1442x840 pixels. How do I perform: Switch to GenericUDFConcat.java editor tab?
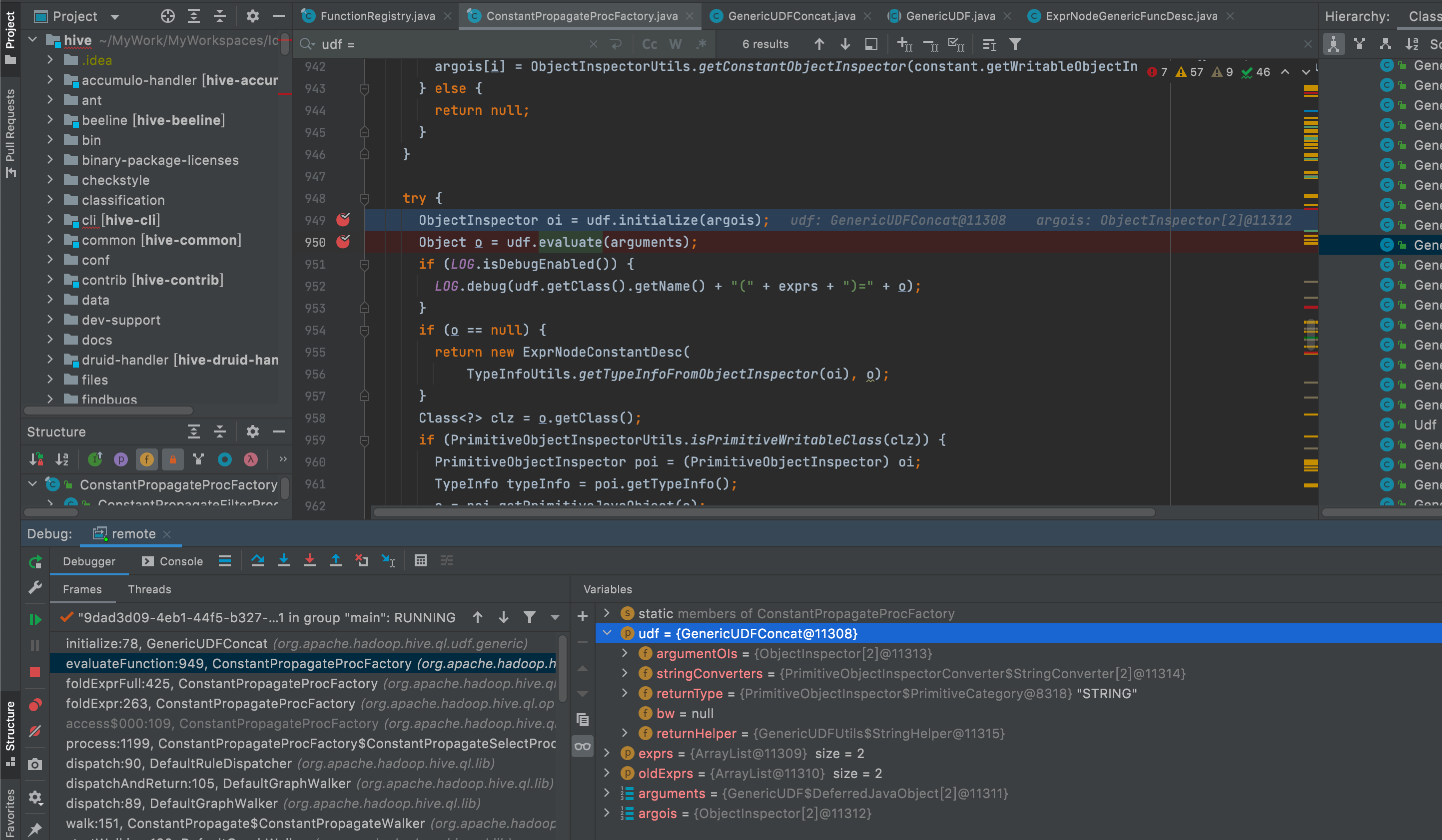[791, 16]
